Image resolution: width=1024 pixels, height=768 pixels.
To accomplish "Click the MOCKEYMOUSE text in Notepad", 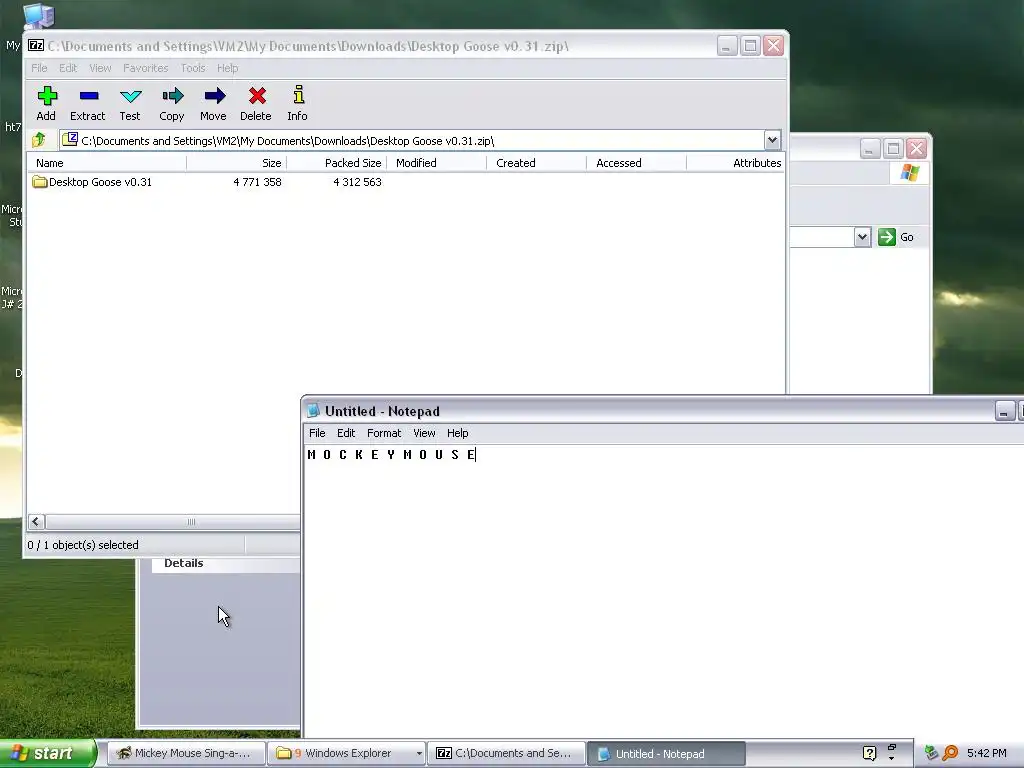I will [391, 455].
